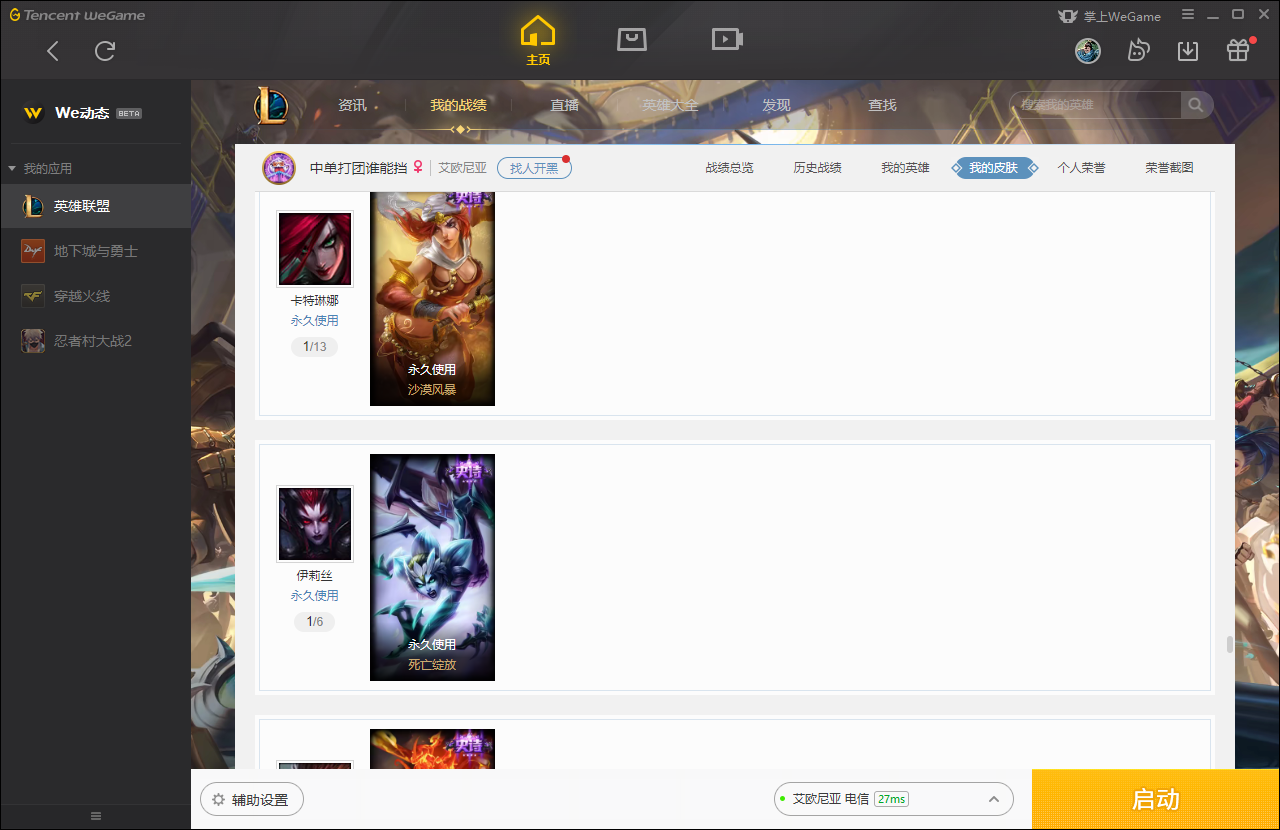This screenshot has width=1280, height=830.
Task: Click the League of Legends L logo
Action: pyautogui.click(x=270, y=105)
